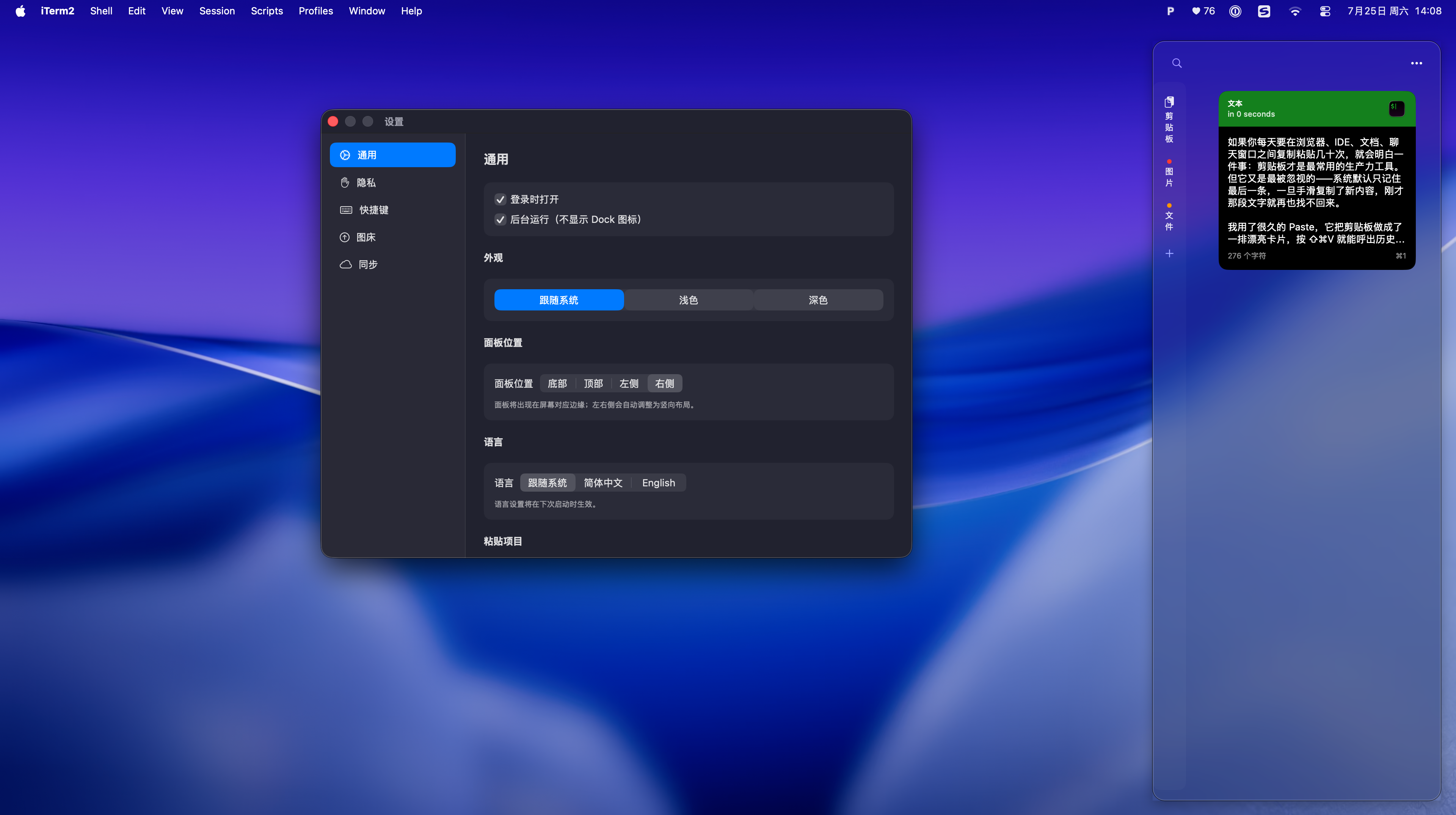Open the 同步 settings tab

point(392,265)
